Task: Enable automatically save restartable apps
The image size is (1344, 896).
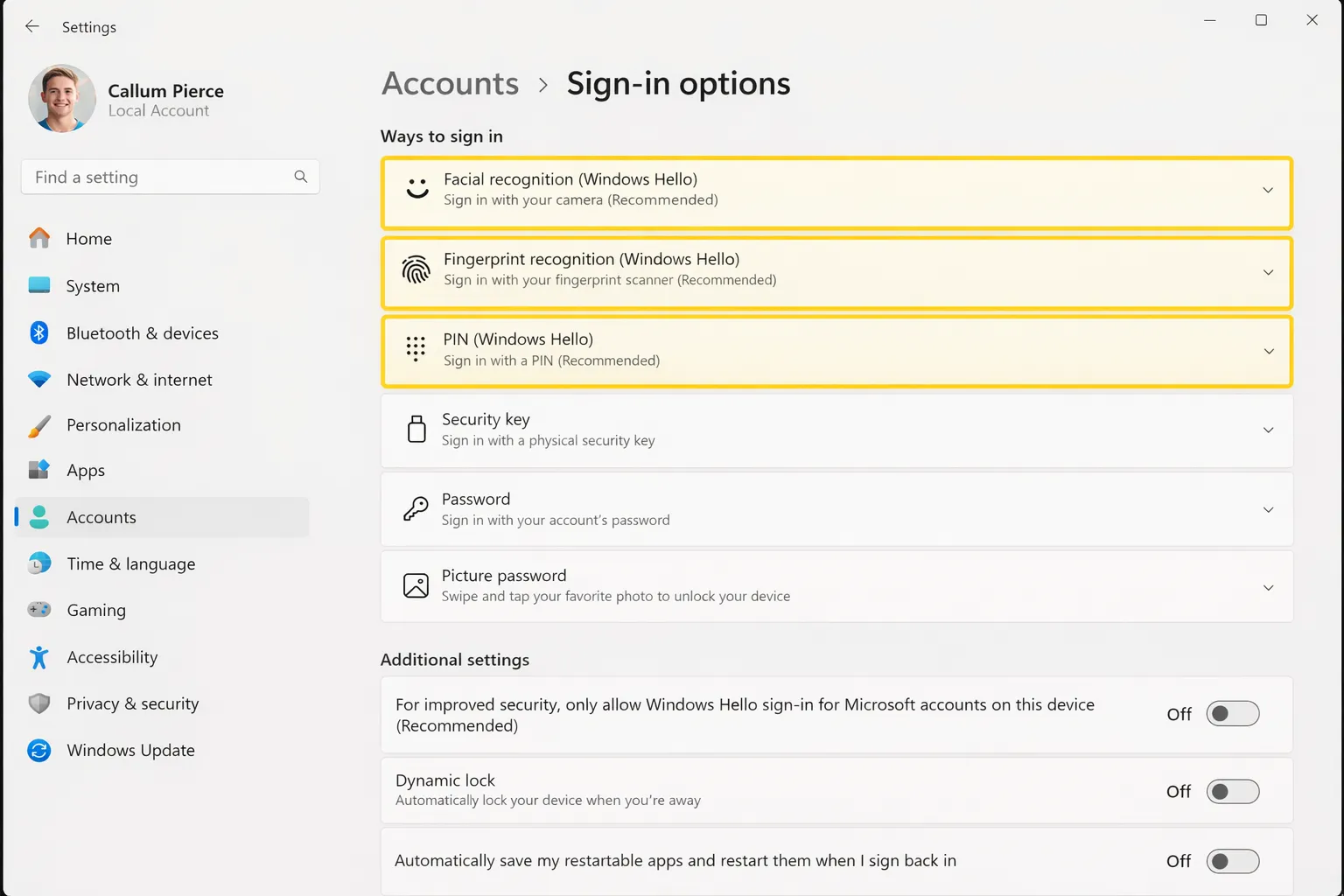Action: (x=1232, y=861)
